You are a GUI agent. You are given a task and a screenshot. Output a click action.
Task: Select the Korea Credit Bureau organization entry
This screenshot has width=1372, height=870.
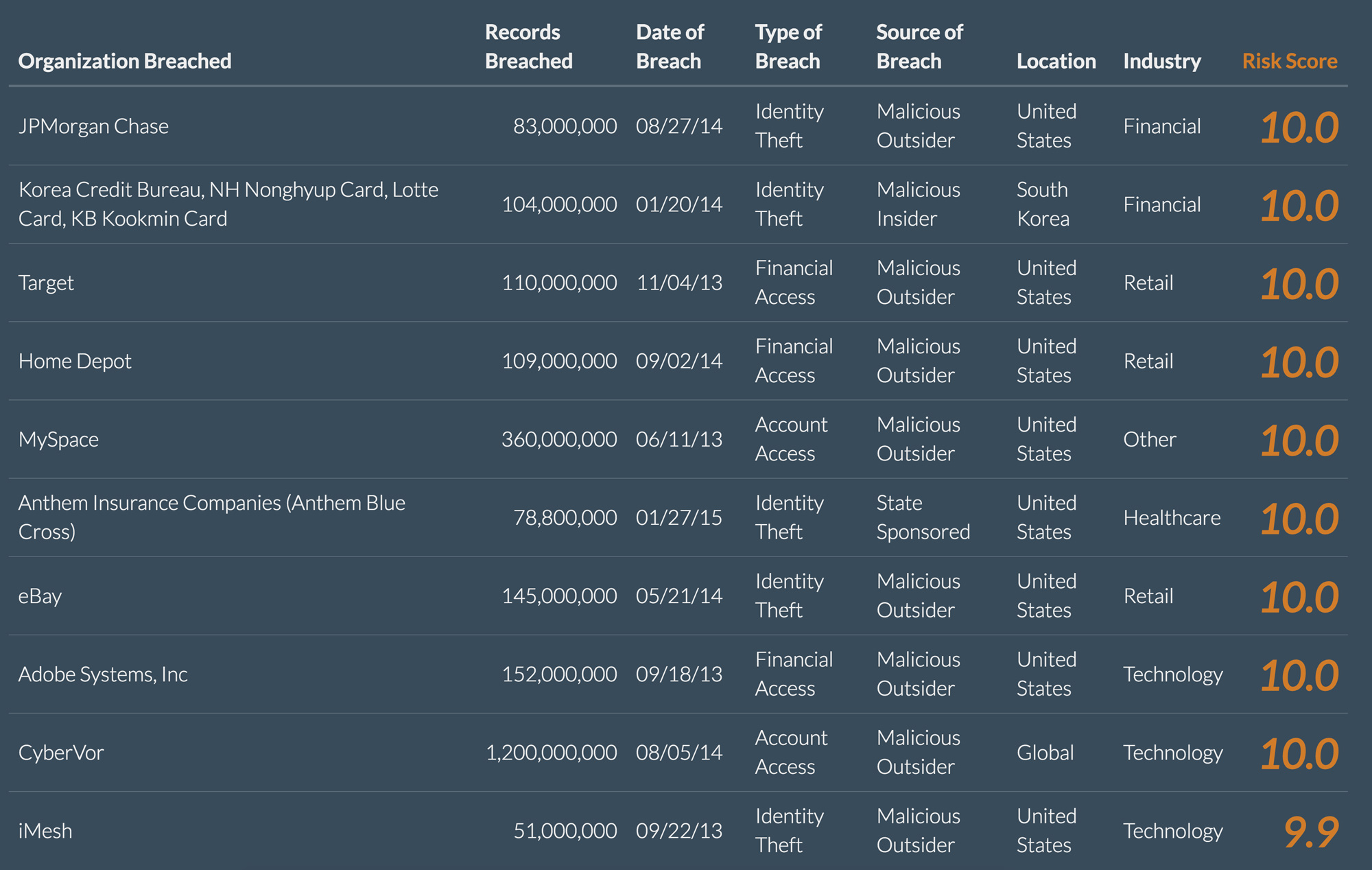point(228,204)
